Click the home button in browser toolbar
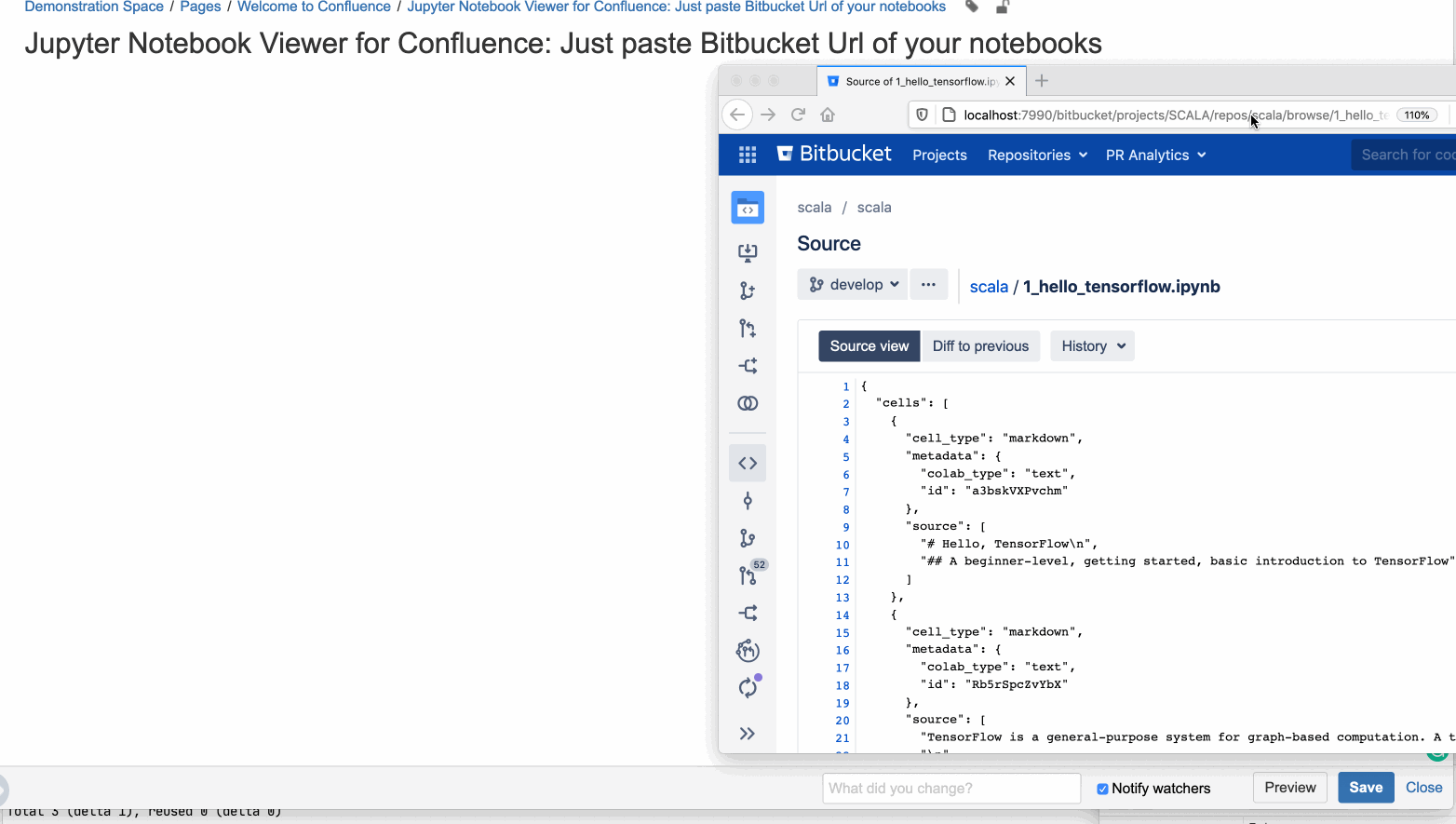1456x824 pixels. tap(827, 114)
